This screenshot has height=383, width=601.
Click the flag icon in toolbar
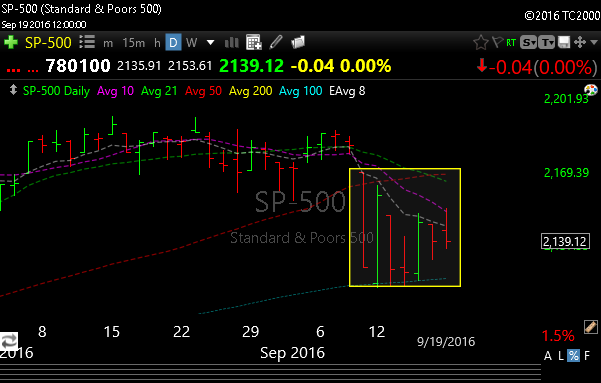pyautogui.click(x=497, y=42)
